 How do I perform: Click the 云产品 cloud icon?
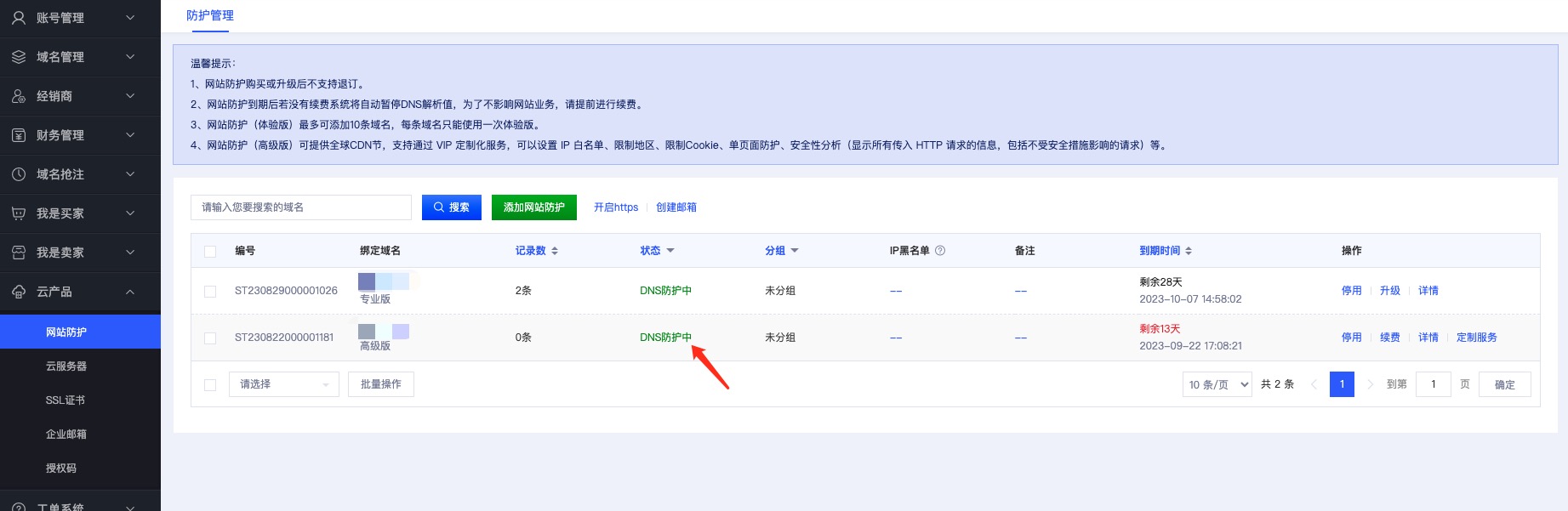pos(19,292)
